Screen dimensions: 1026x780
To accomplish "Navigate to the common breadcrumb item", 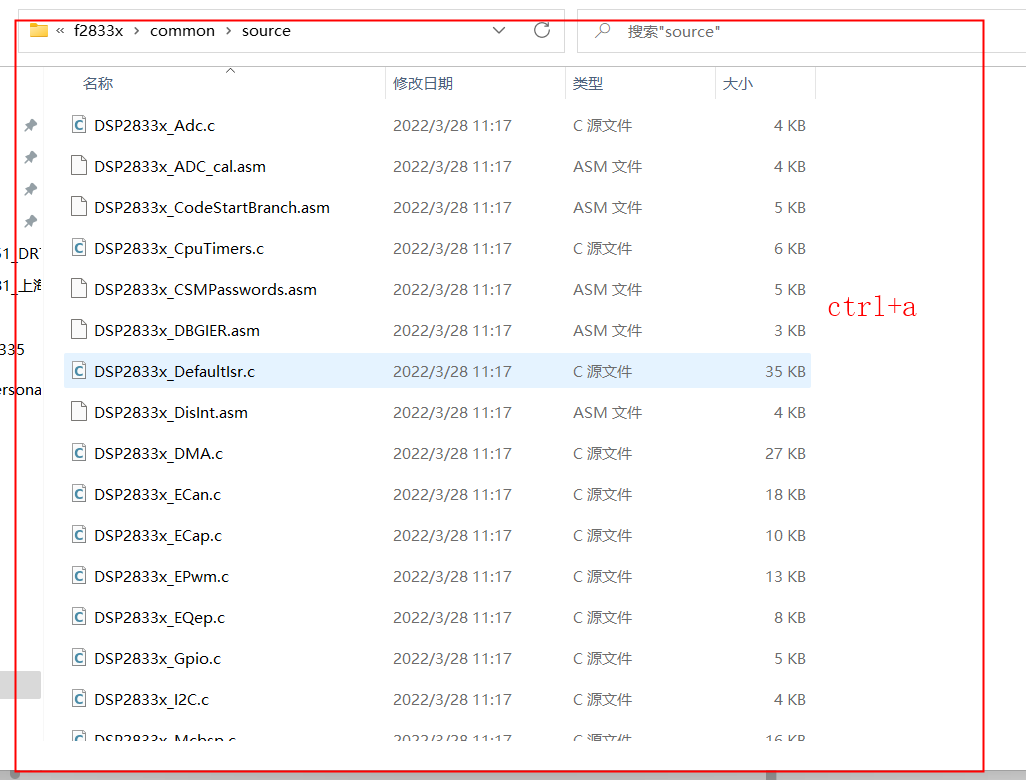I will [182, 30].
